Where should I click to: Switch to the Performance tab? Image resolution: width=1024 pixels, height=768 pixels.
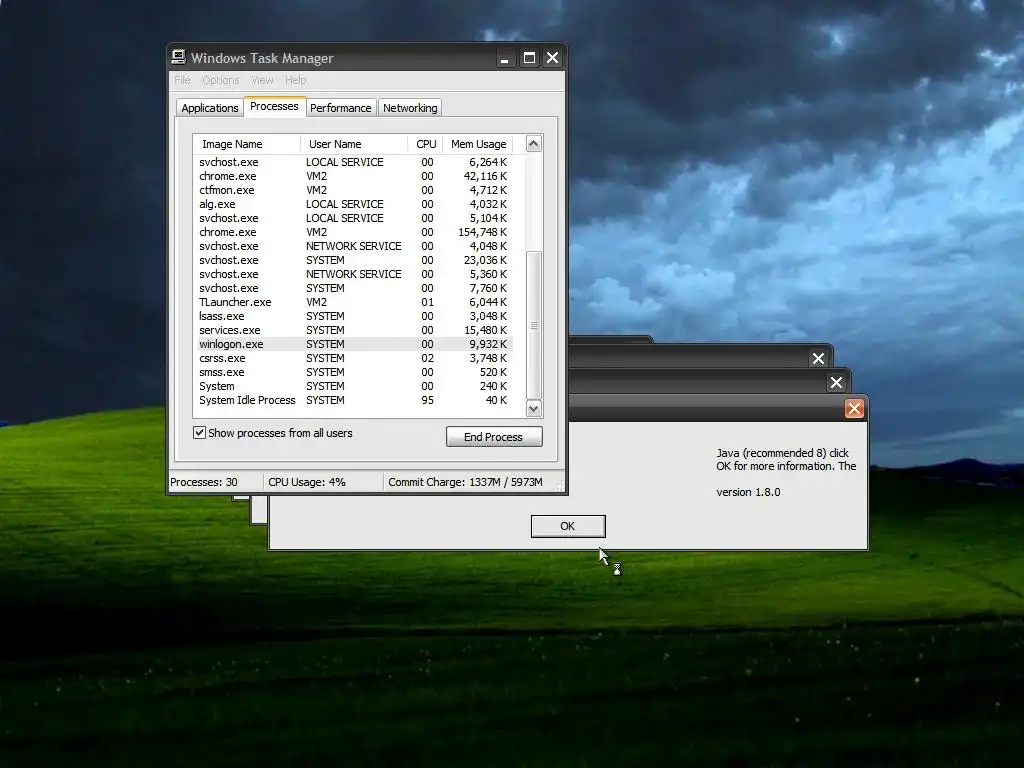[340, 108]
